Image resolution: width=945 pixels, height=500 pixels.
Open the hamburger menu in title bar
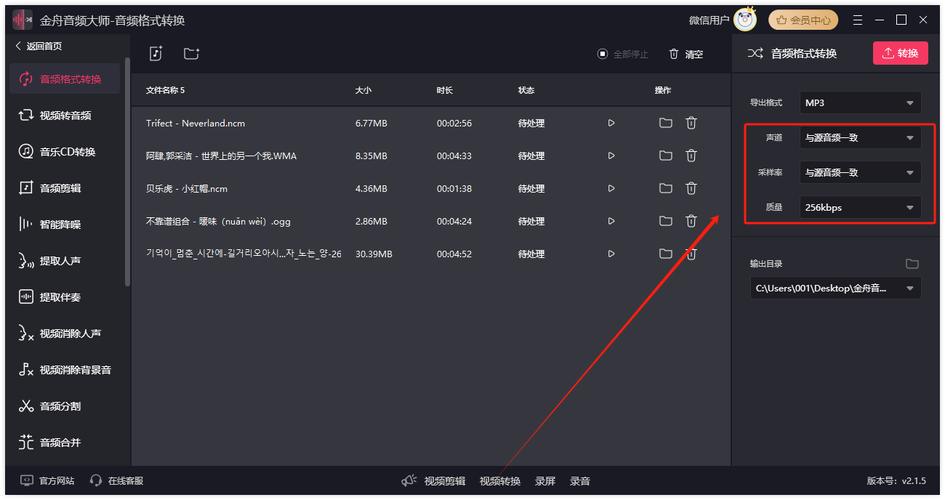[858, 20]
